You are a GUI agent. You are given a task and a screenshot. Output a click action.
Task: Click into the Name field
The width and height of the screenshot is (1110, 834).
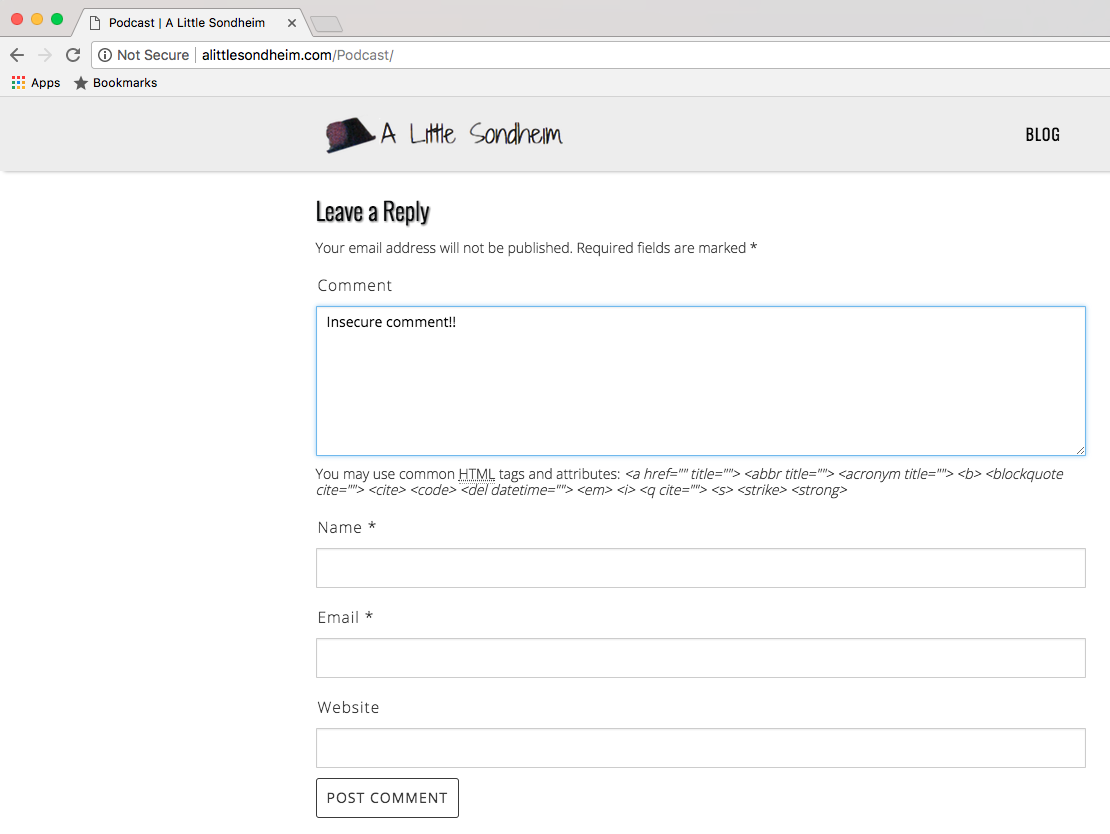(x=700, y=568)
